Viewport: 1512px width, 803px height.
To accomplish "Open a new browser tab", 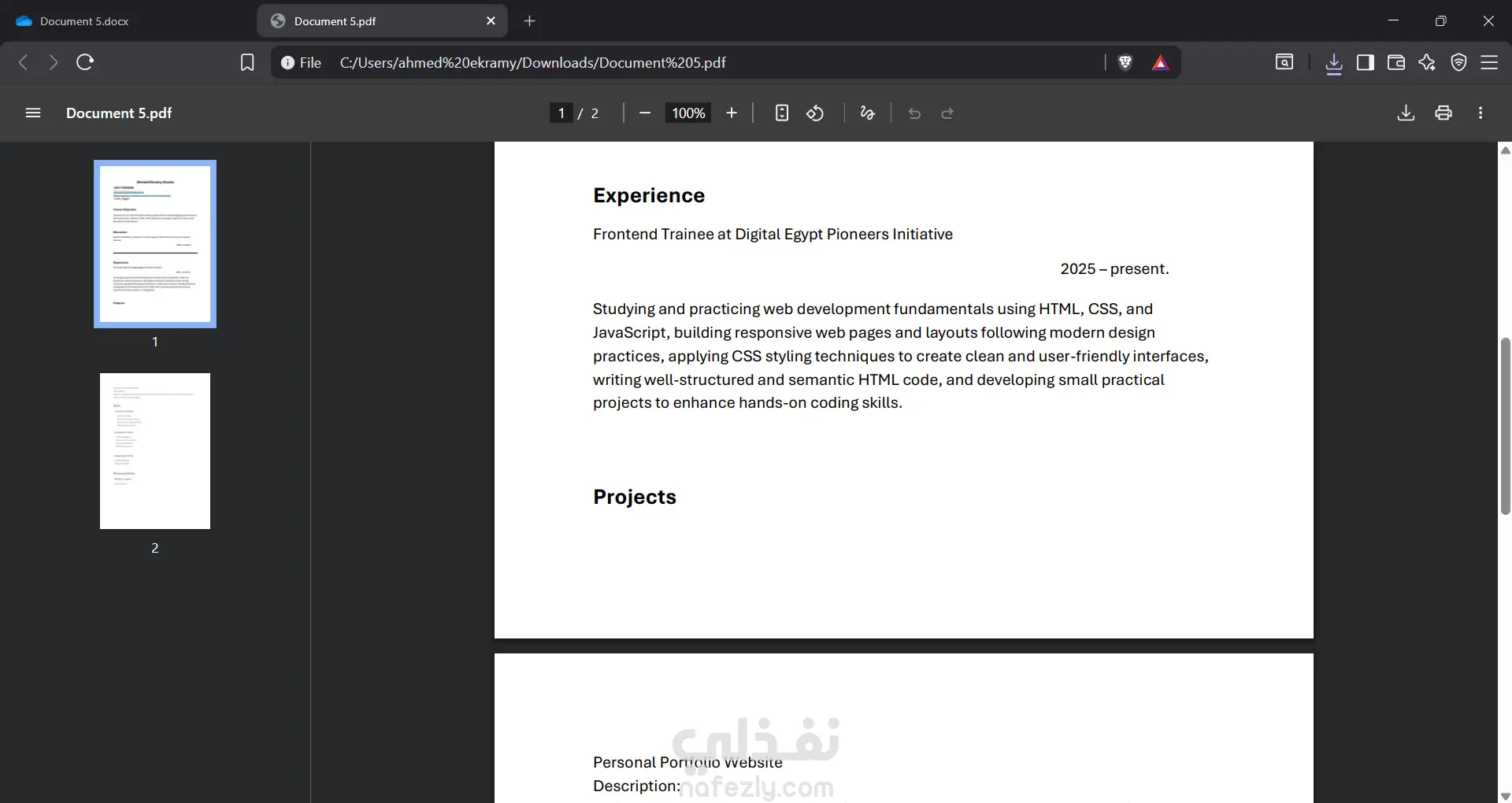I will (530, 21).
